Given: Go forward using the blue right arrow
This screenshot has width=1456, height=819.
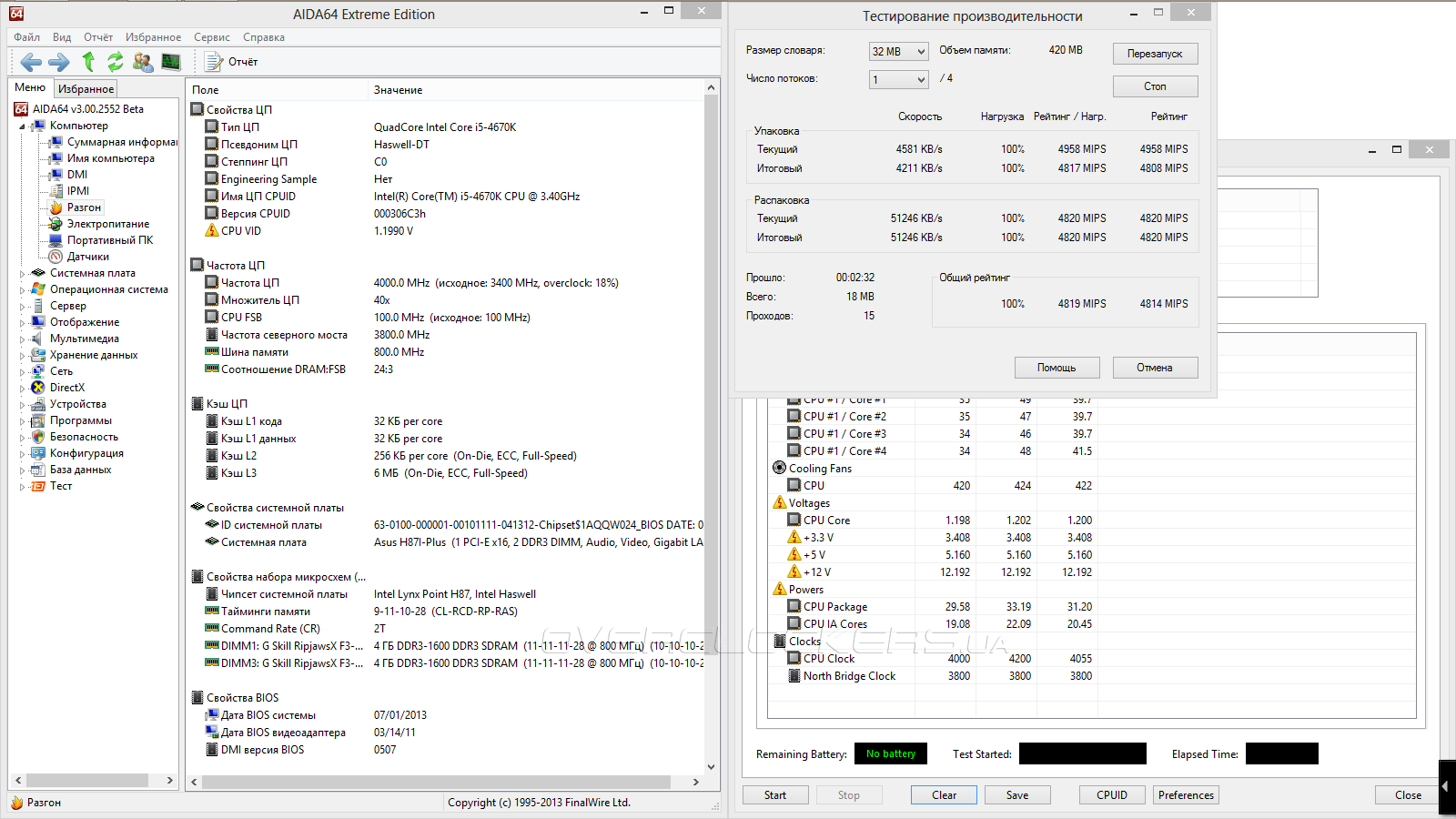Looking at the screenshot, I should (x=59, y=62).
